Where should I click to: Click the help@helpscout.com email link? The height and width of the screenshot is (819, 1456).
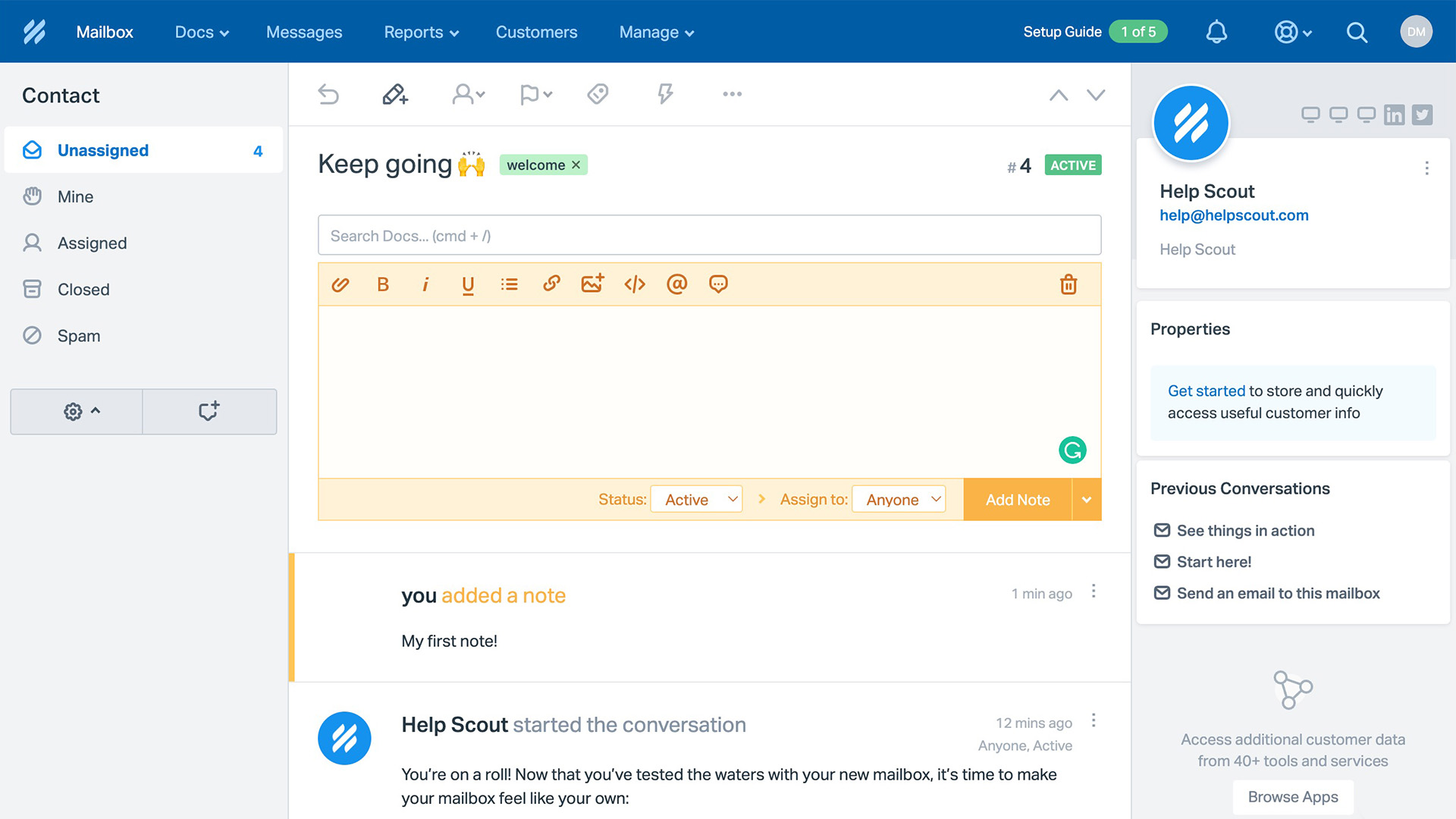(x=1234, y=215)
